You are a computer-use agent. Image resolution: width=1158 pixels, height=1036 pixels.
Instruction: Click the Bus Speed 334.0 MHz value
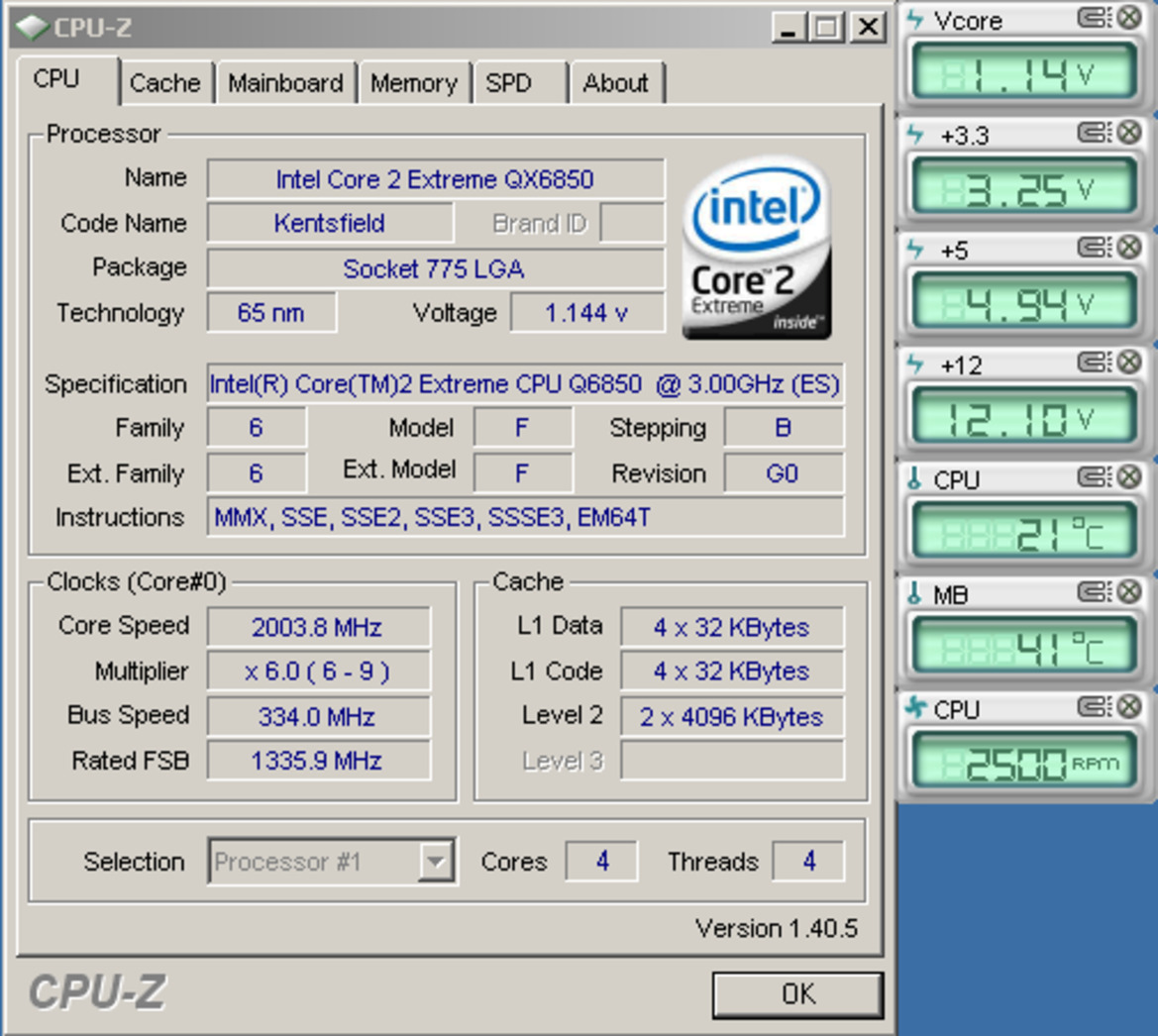tap(318, 716)
